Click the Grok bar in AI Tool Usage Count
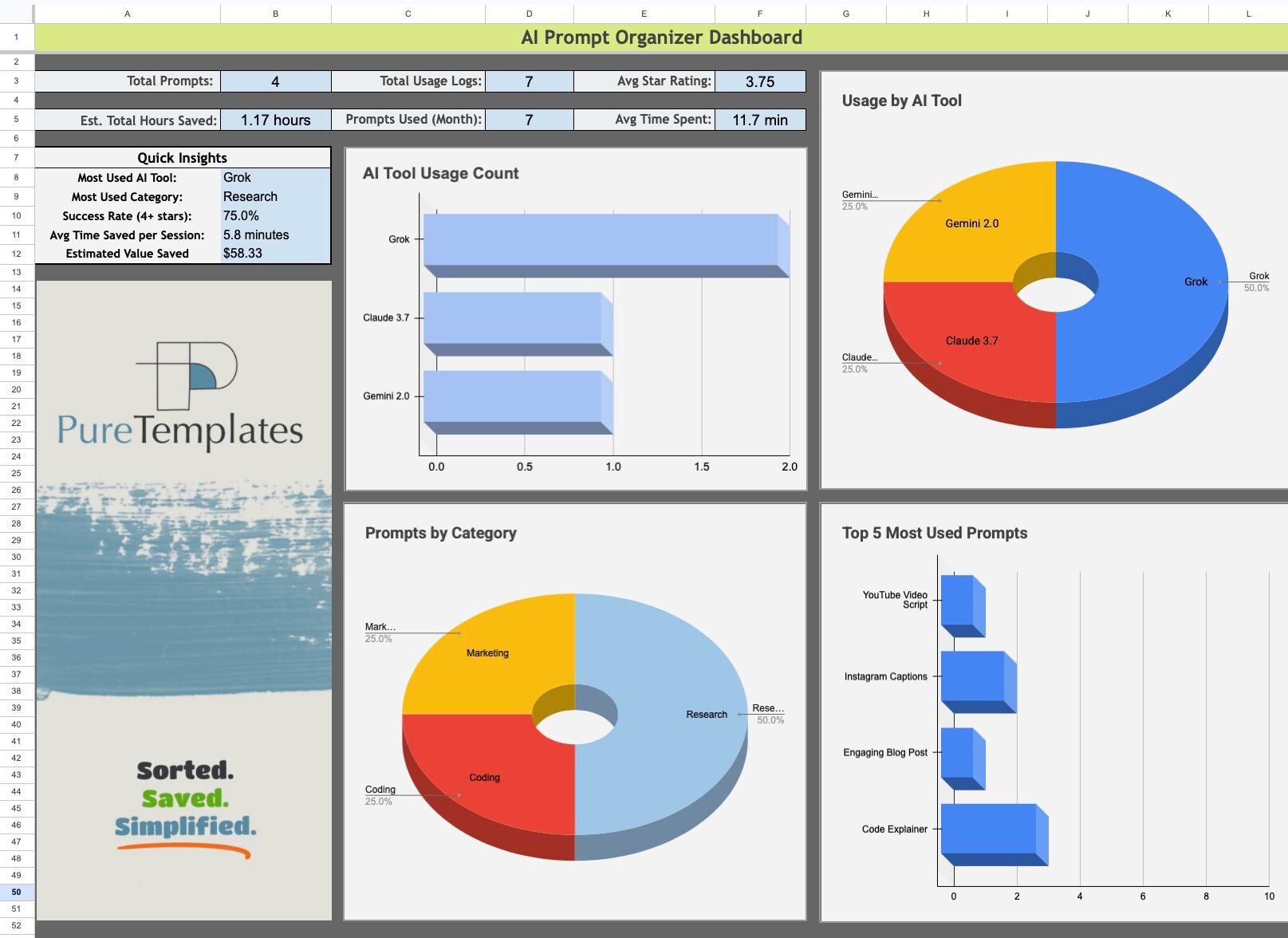The height and width of the screenshot is (938, 1288). click(x=606, y=245)
